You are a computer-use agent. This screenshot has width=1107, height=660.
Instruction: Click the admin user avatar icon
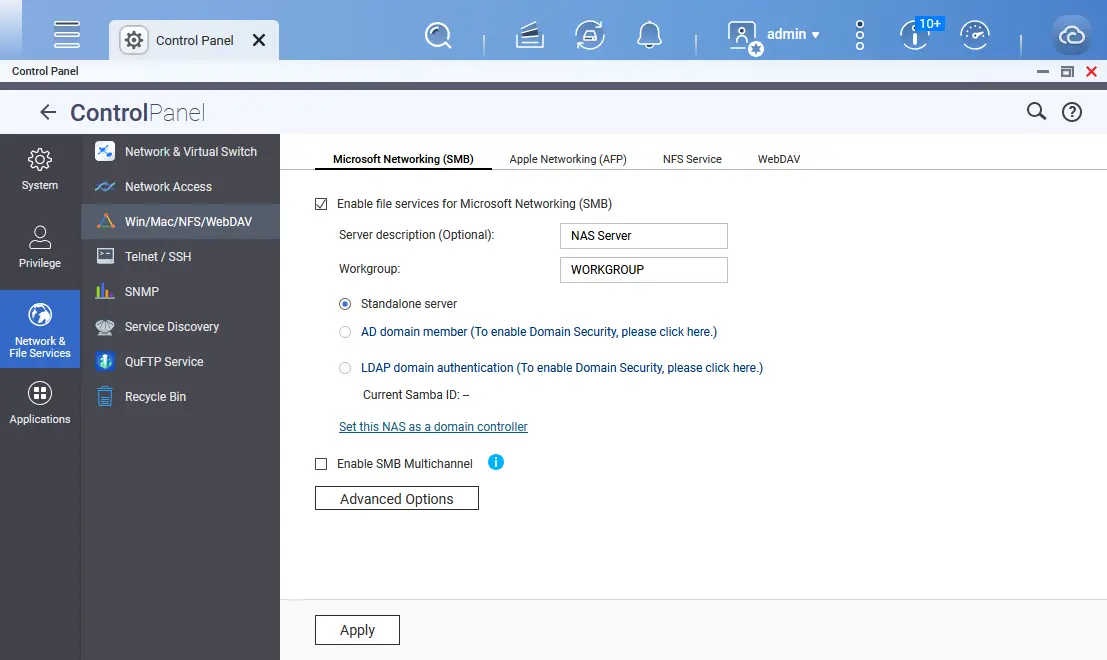(743, 37)
